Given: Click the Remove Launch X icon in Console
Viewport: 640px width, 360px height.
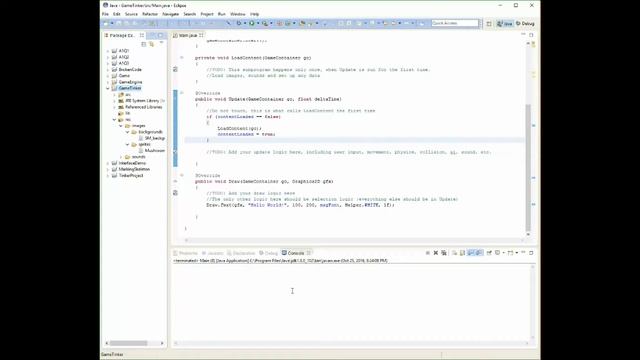Looking at the screenshot, I should tap(436, 253).
